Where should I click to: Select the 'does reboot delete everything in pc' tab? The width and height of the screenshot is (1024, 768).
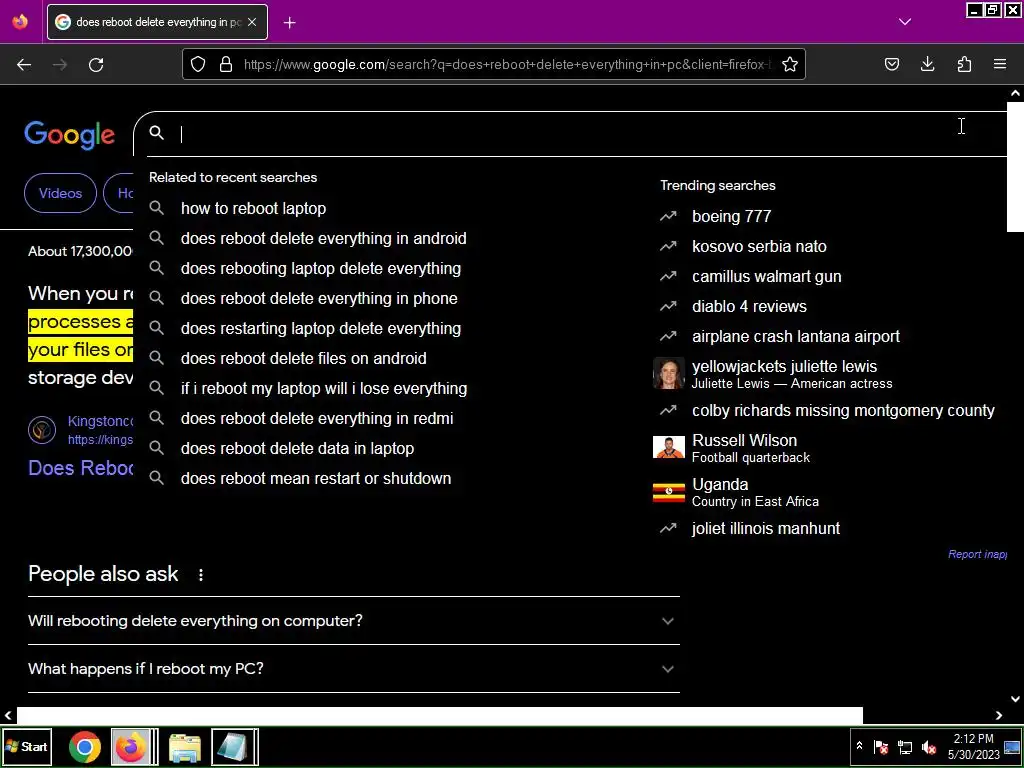coord(157,22)
